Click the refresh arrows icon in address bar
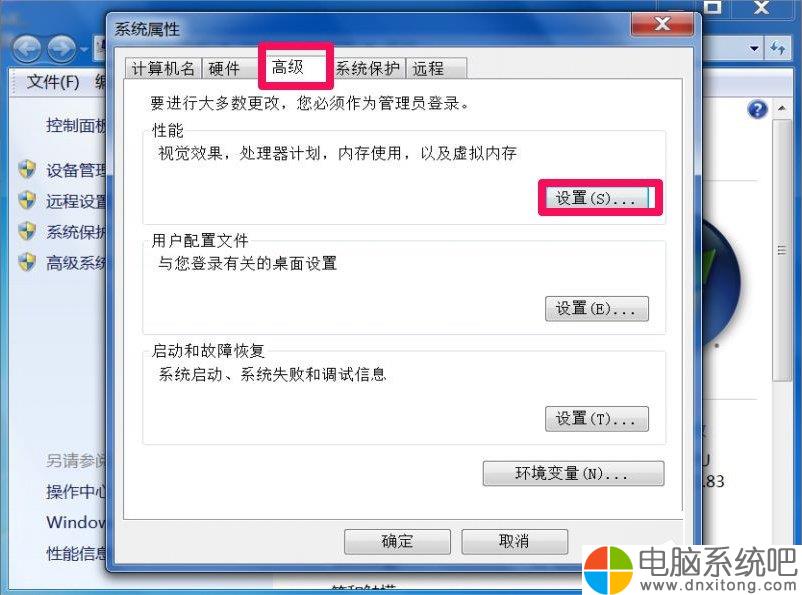This screenshot has width=802, height=595. tap(778, 49)
